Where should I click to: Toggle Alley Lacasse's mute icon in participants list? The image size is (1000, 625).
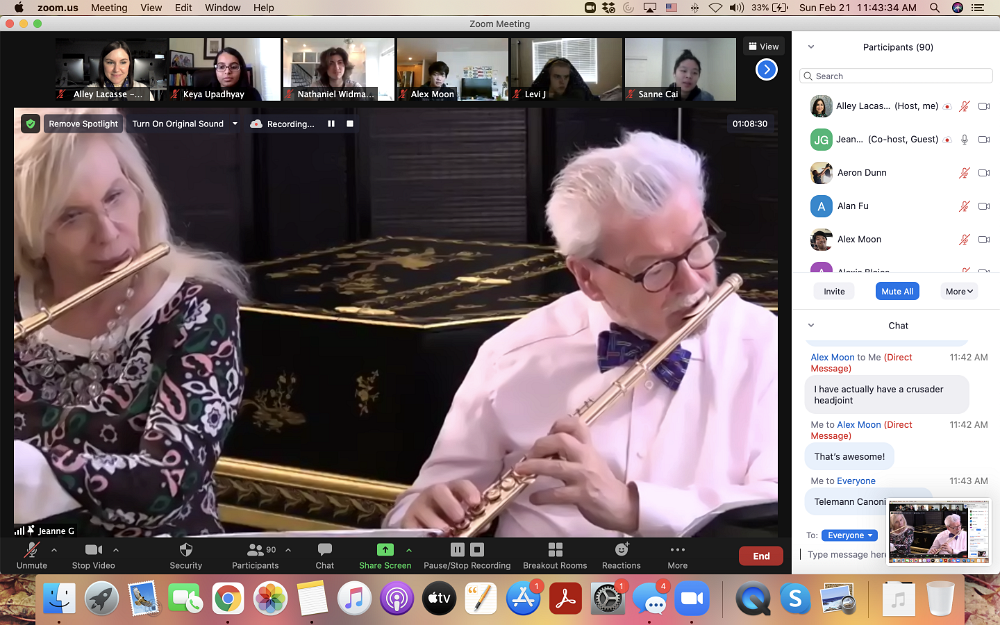coord(964,107)
